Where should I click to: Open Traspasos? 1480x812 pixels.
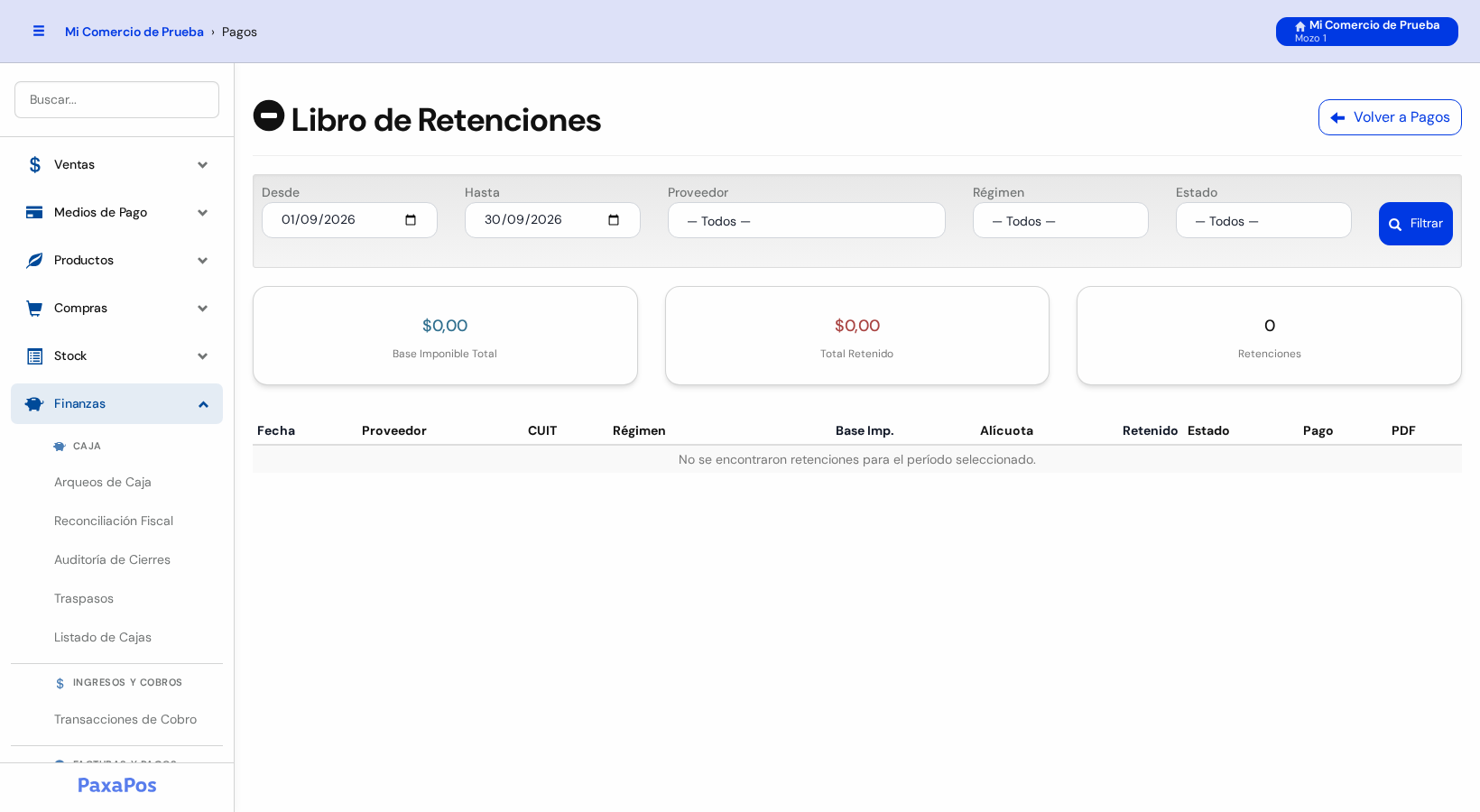84,598
